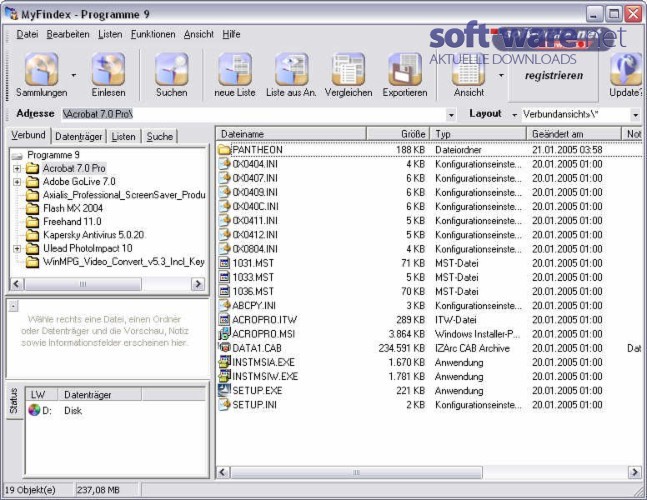Switch to the Suche tab
This screenshot has width=647, height=500.
click(x=160, y=137)
